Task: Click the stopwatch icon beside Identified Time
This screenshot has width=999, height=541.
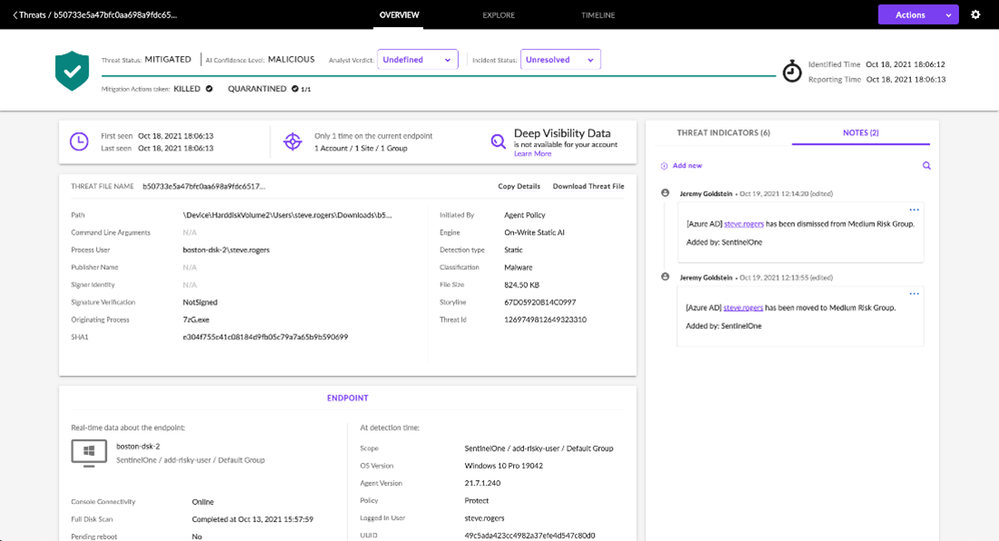Action: [792, 71]
